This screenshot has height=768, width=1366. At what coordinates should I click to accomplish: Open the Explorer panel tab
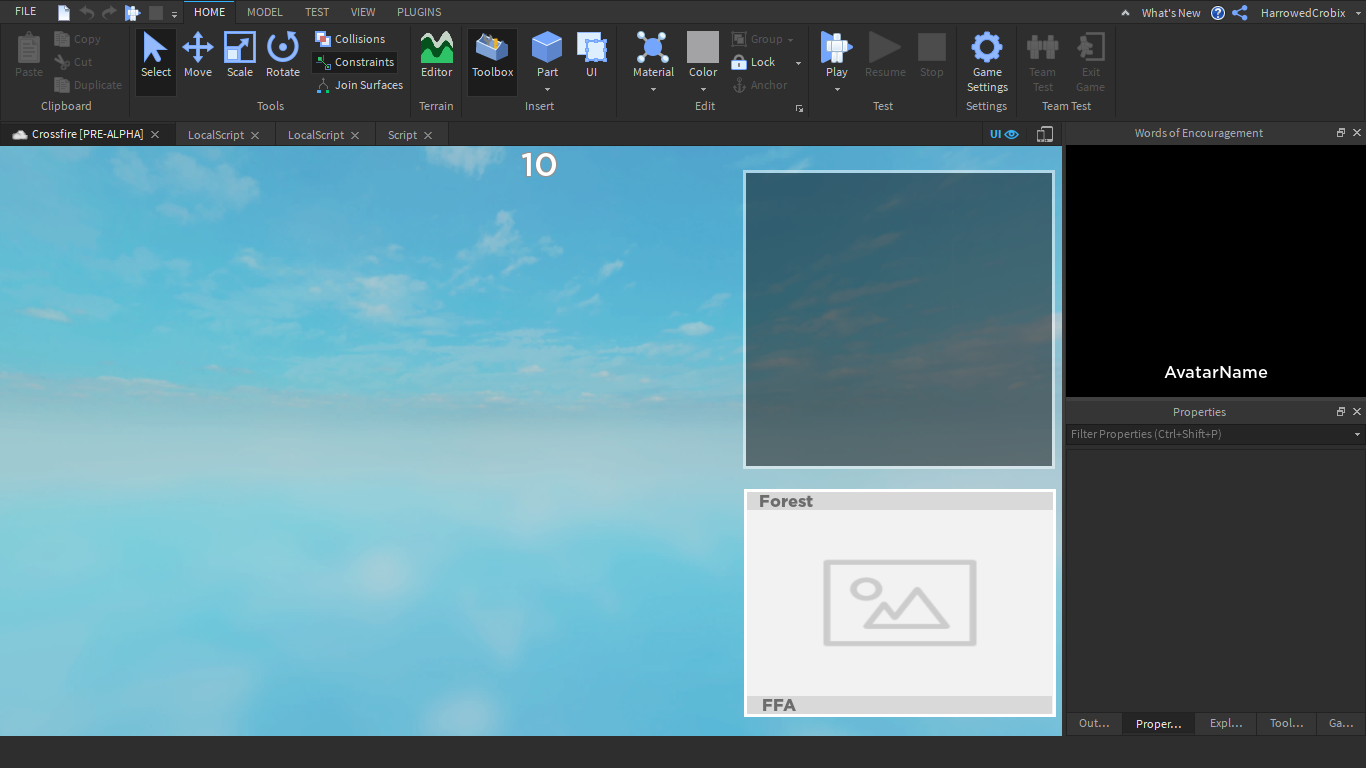(1226, 723)
